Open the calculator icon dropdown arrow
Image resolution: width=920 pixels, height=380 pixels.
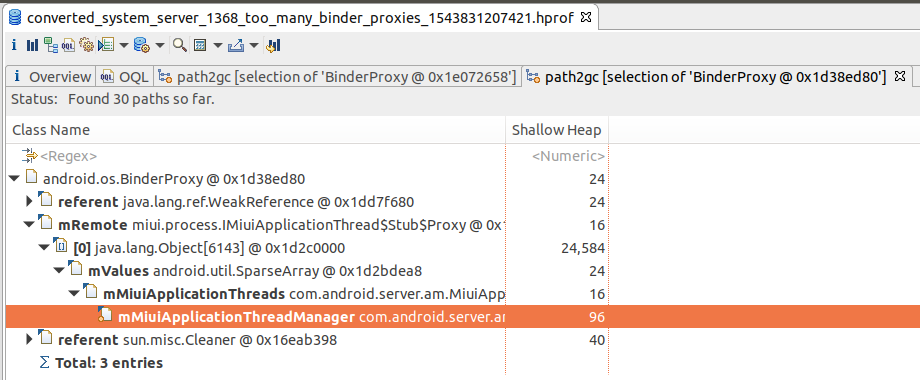pyautogui.click(x=218, y=46)
